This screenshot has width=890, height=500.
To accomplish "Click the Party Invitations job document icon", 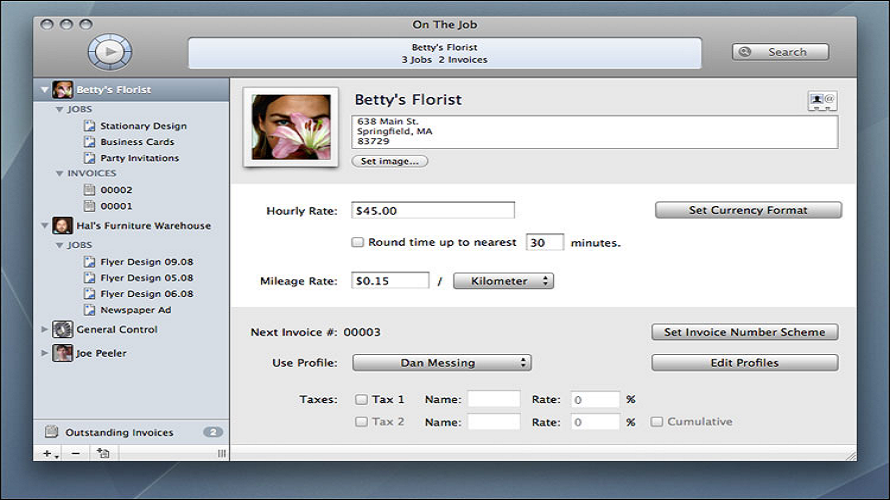I will 89,157.
